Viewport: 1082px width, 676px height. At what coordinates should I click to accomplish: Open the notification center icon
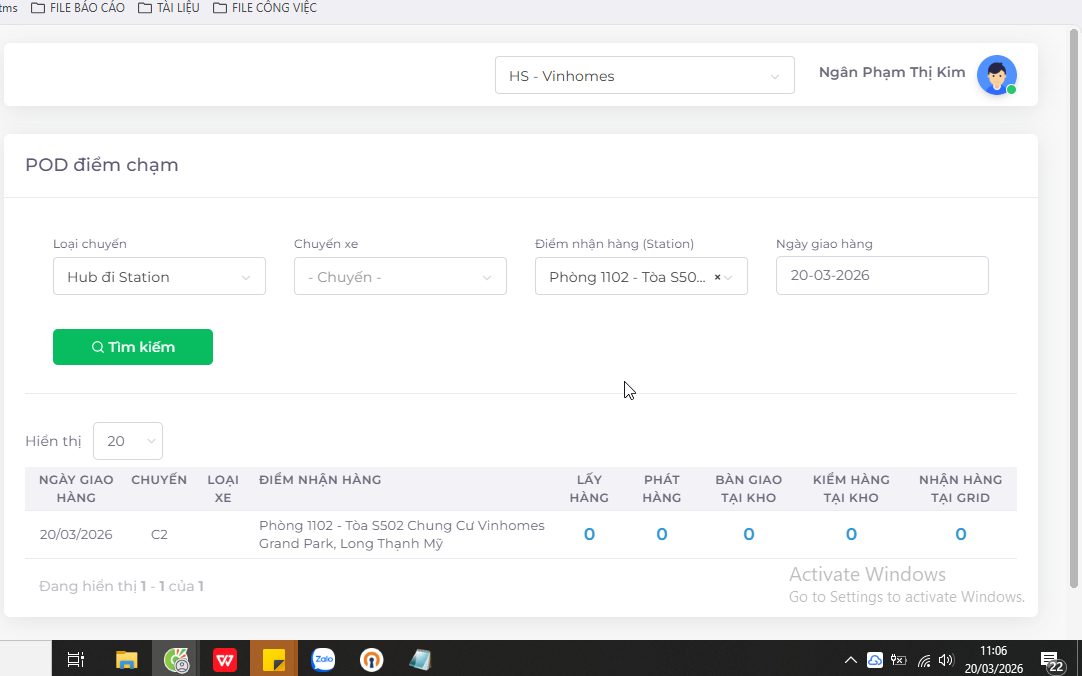coord(1051,660)
